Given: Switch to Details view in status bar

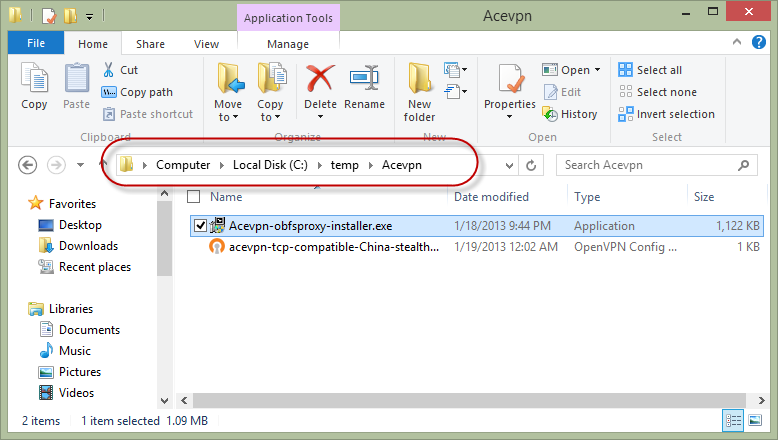Looking at the screenshot, I should (x=733, y=421).
